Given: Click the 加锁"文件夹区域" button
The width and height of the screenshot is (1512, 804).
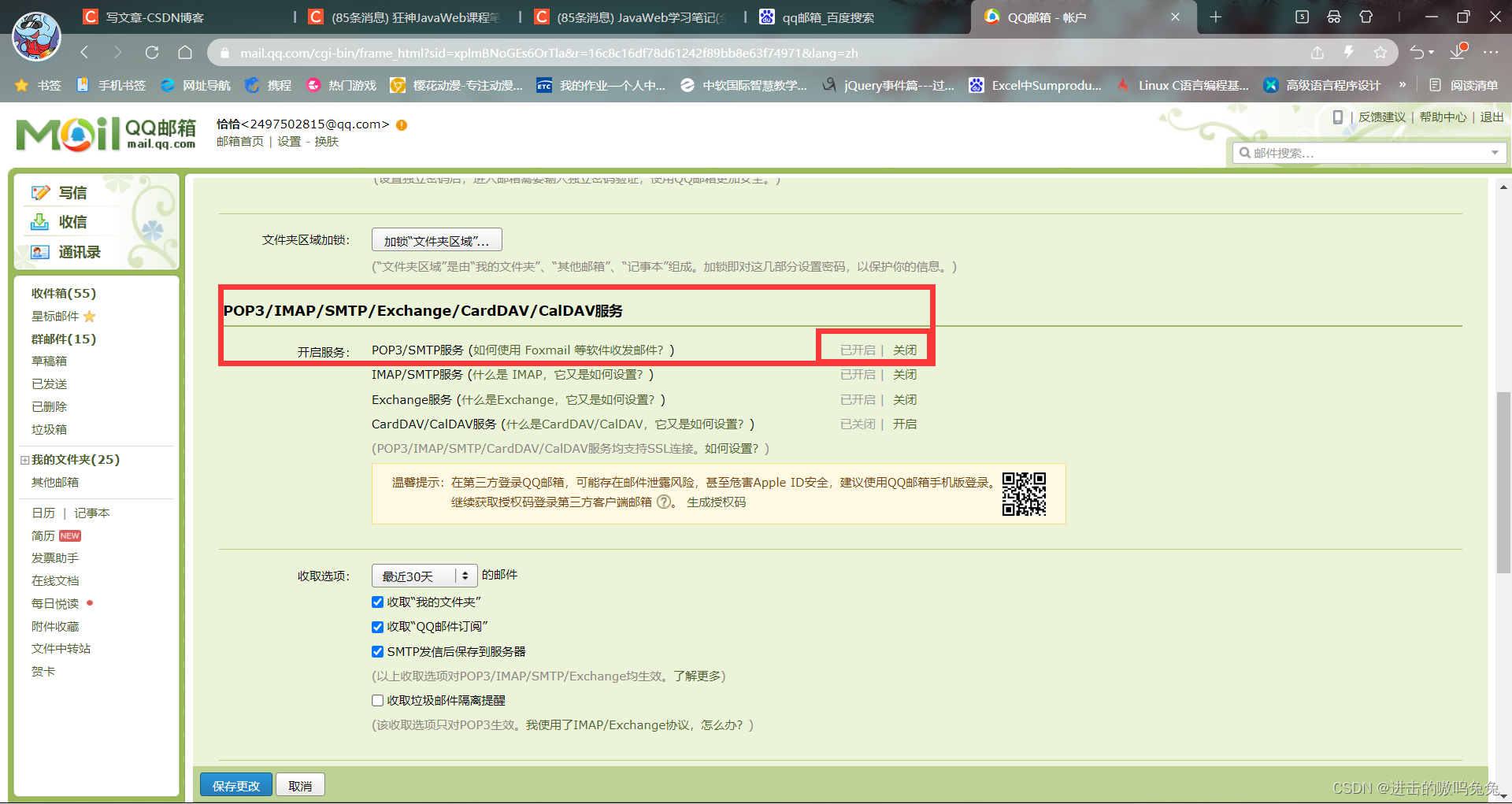Looking at the screenshot, I should click(436, 239).
